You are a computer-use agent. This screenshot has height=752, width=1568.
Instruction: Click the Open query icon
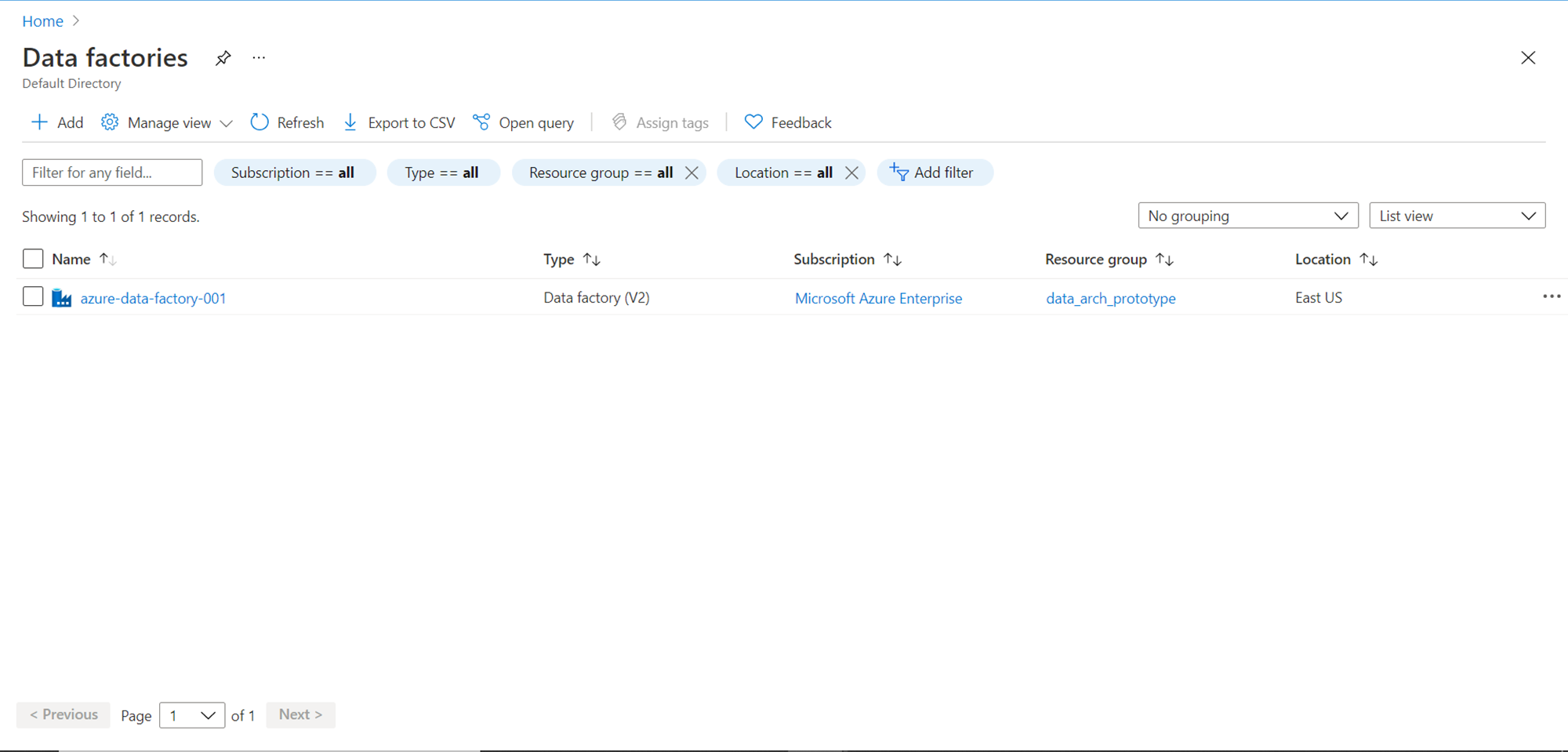[481, 122]
